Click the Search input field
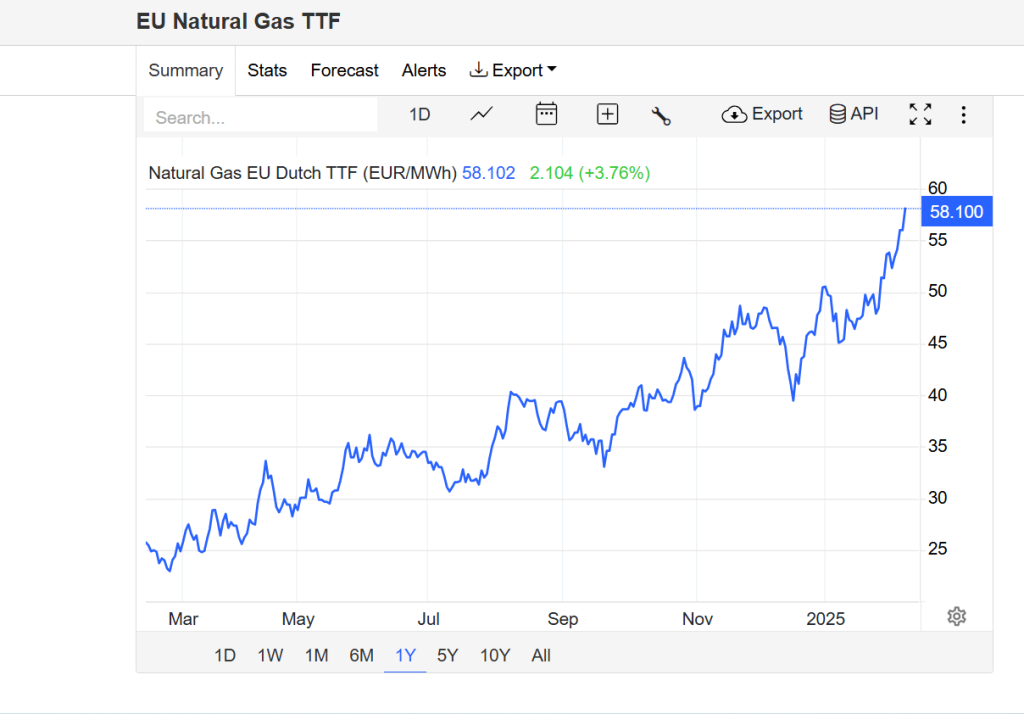This screenshot has width=1024, height=714. click(x=260, y=117)
